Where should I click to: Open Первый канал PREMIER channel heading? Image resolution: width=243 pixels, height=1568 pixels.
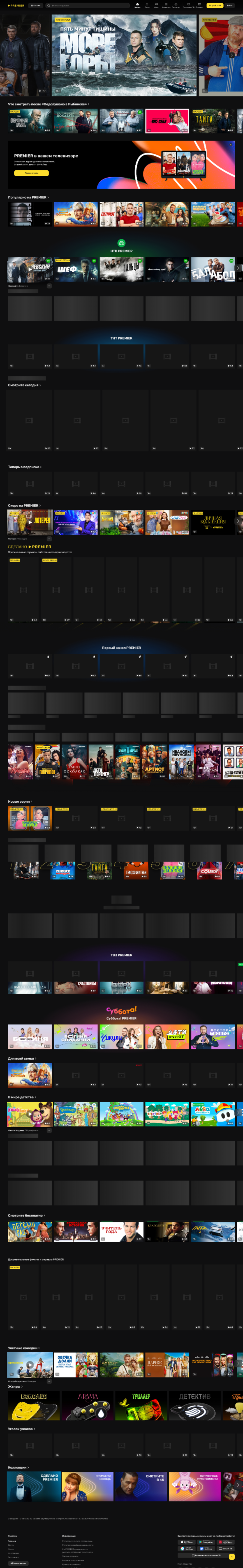pos(121,648)
